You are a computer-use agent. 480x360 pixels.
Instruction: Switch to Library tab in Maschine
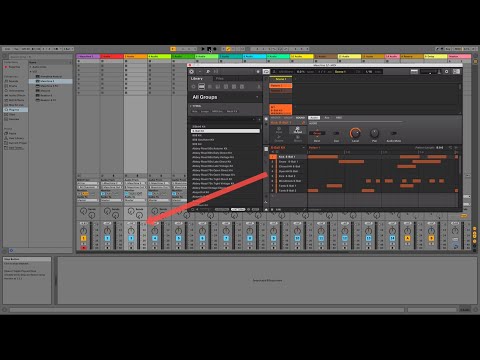tap(197, 79)
